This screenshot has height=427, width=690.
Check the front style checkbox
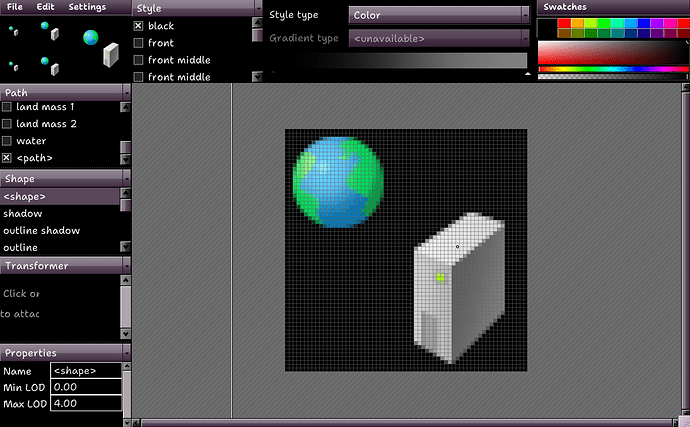pyautogui.click(x=138, y=43)
